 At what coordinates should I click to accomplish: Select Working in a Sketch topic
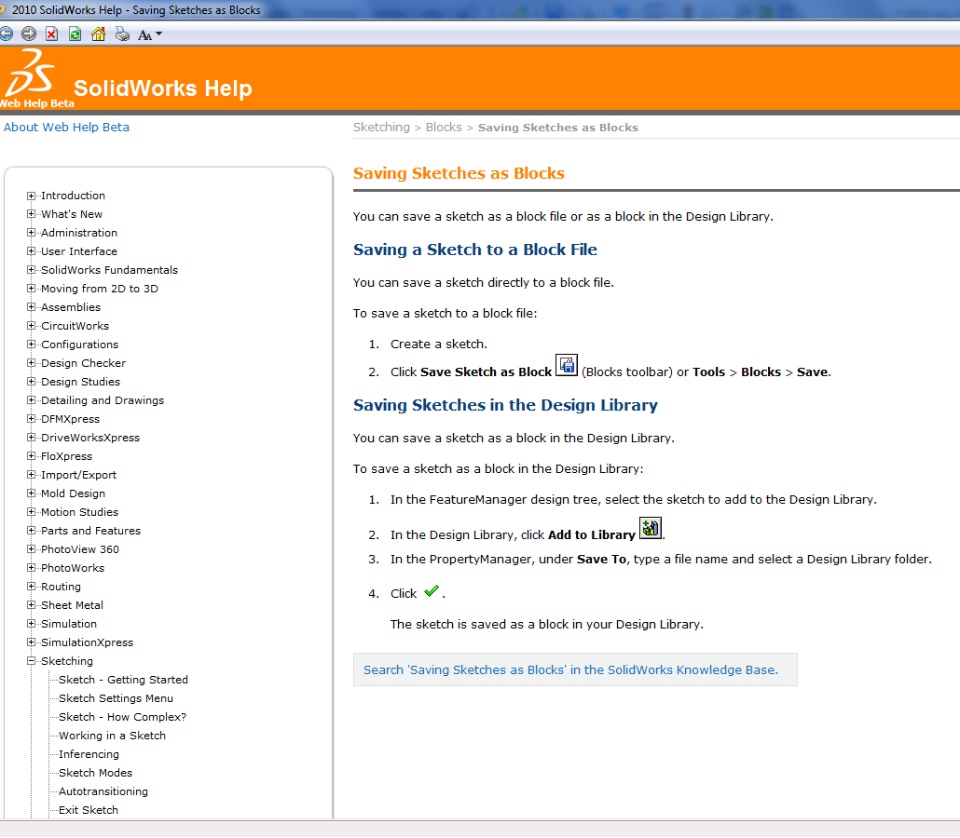pyautogui.click(x=112, y=736)
